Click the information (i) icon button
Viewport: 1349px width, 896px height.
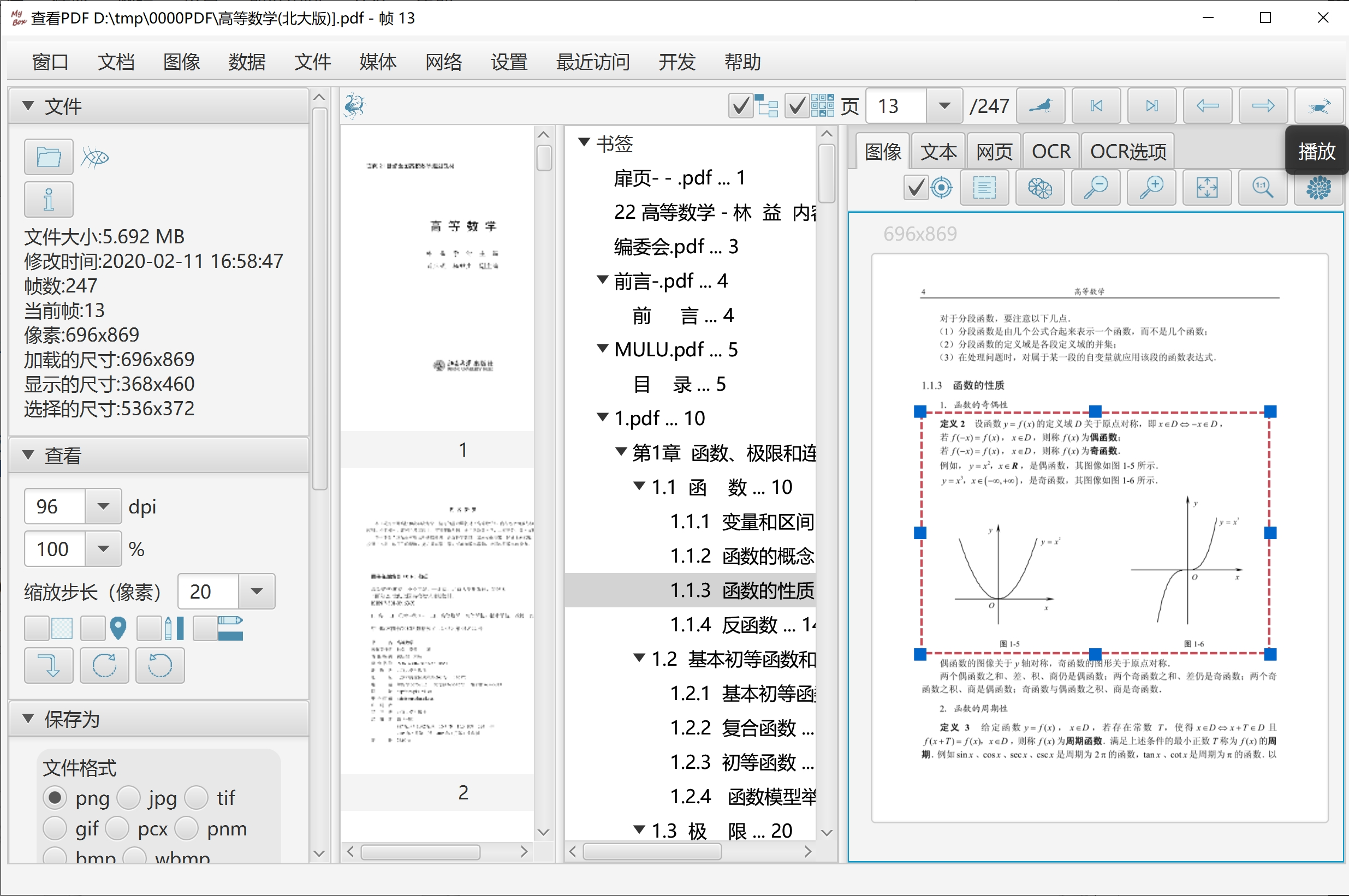click(49, 199)
